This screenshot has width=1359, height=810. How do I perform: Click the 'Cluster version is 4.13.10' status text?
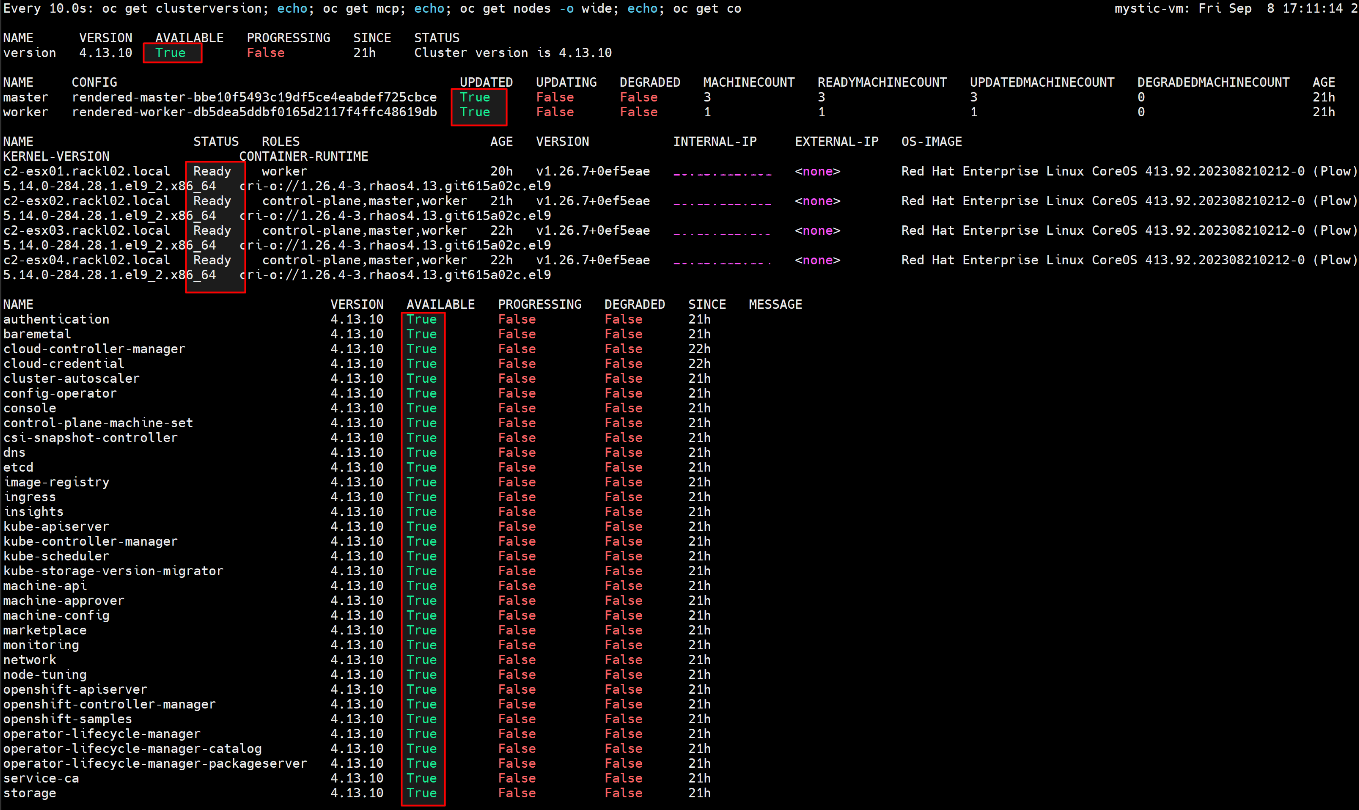click(x=513, y=53)
